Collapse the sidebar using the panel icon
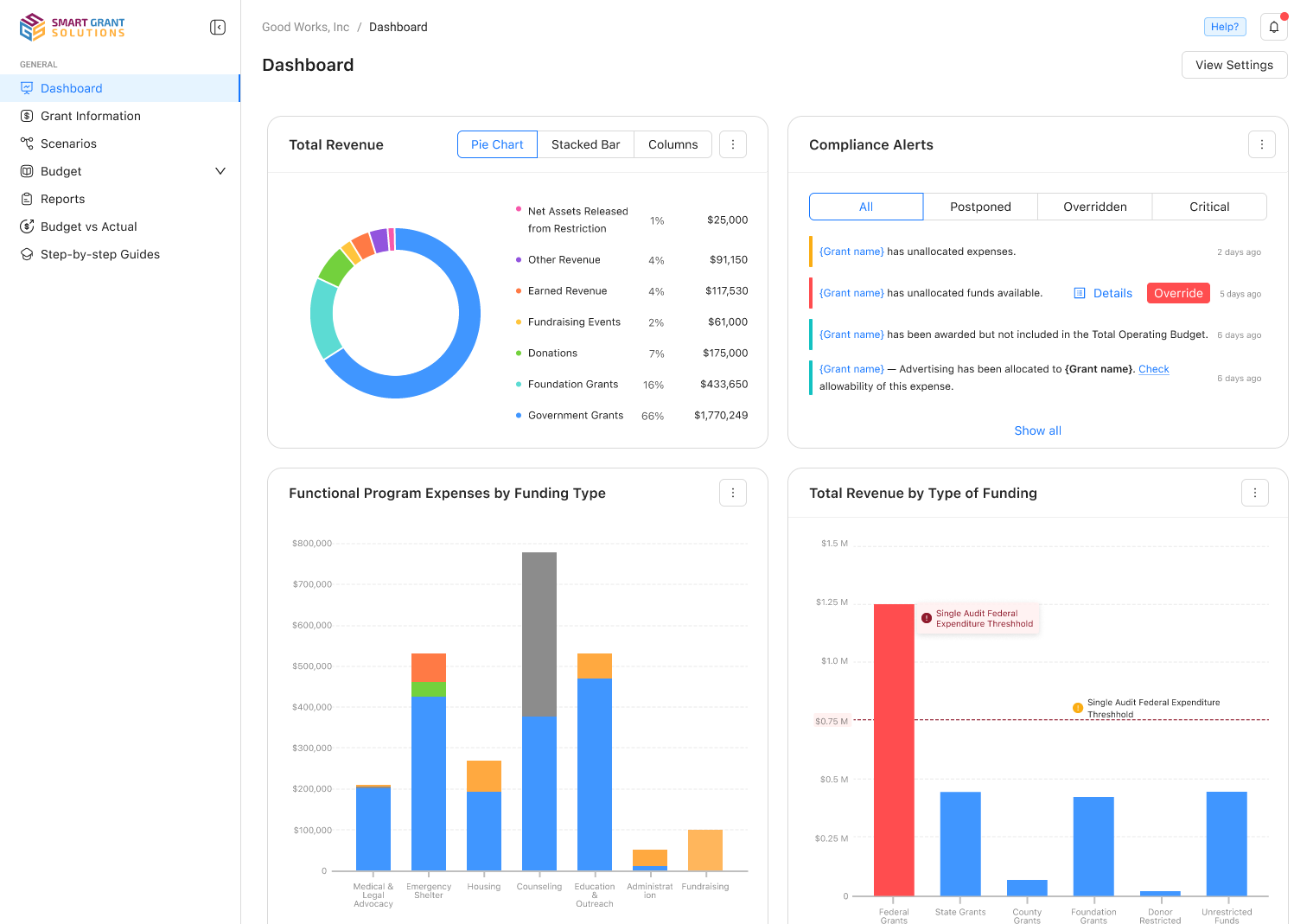The image size is (1294, 924). coord(218,28)
